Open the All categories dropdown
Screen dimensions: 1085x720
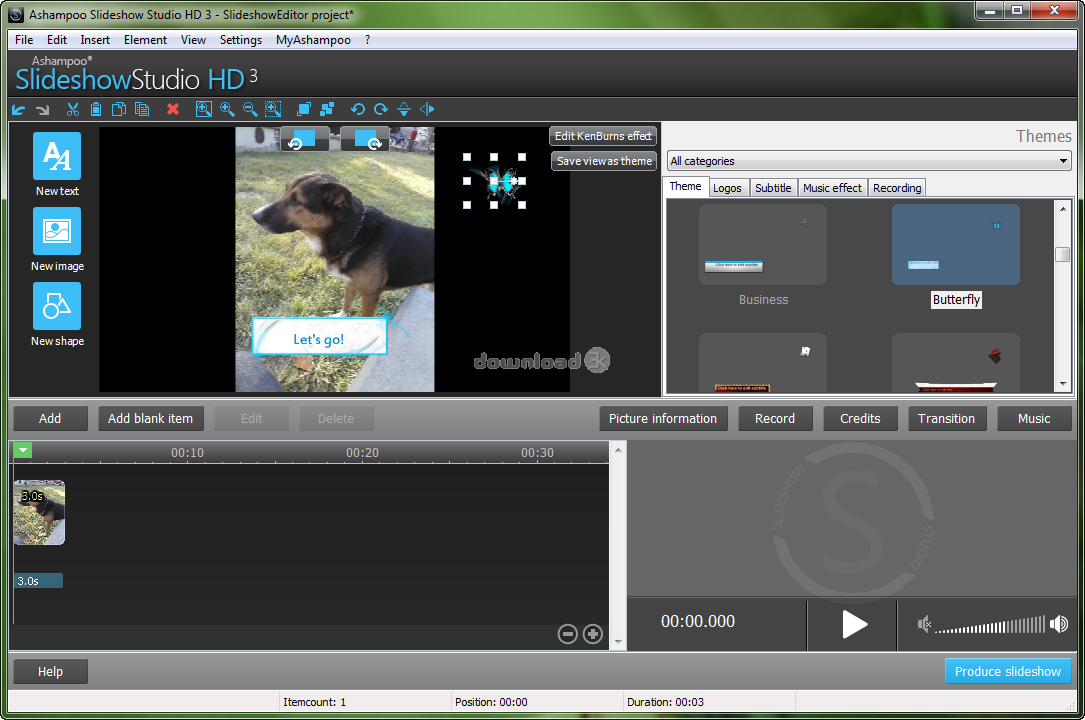click(x=869, y=161)
